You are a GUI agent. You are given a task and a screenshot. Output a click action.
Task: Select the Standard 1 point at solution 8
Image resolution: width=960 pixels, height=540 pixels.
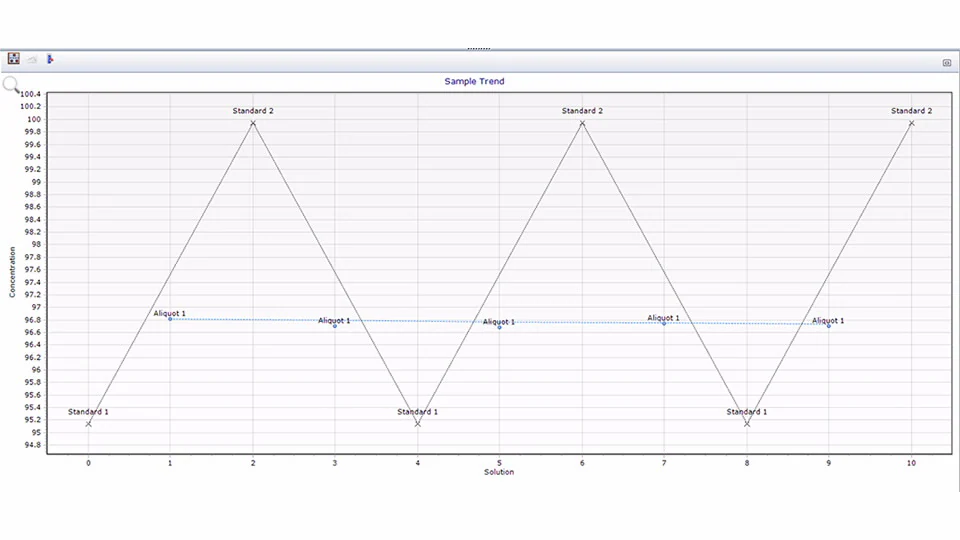pyautogui.click(x=747, y=424)
